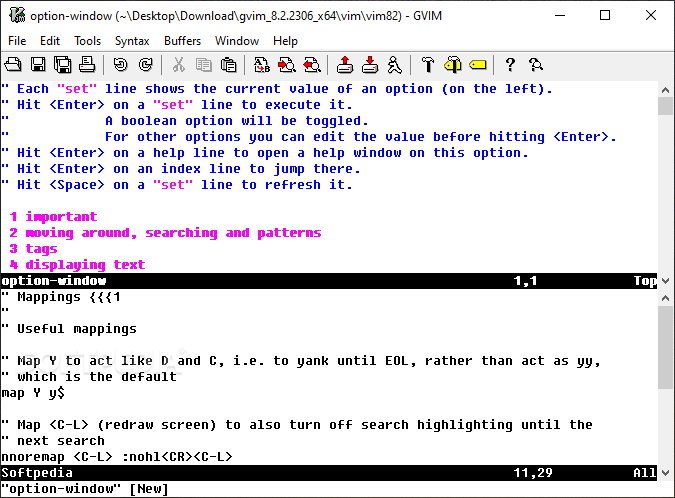Search help using find-help icon
Viewport: 675px width, 498px height.
(x=536, y=65)
